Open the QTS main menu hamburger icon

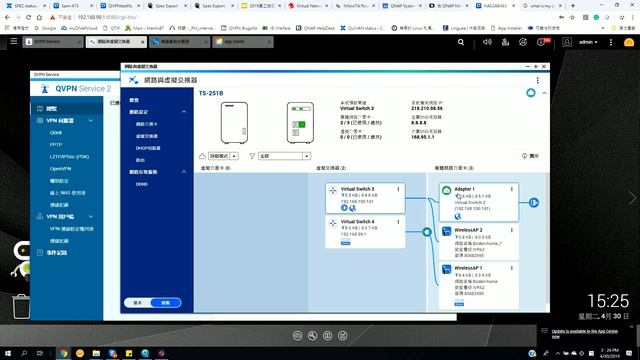tap(13, 41)
